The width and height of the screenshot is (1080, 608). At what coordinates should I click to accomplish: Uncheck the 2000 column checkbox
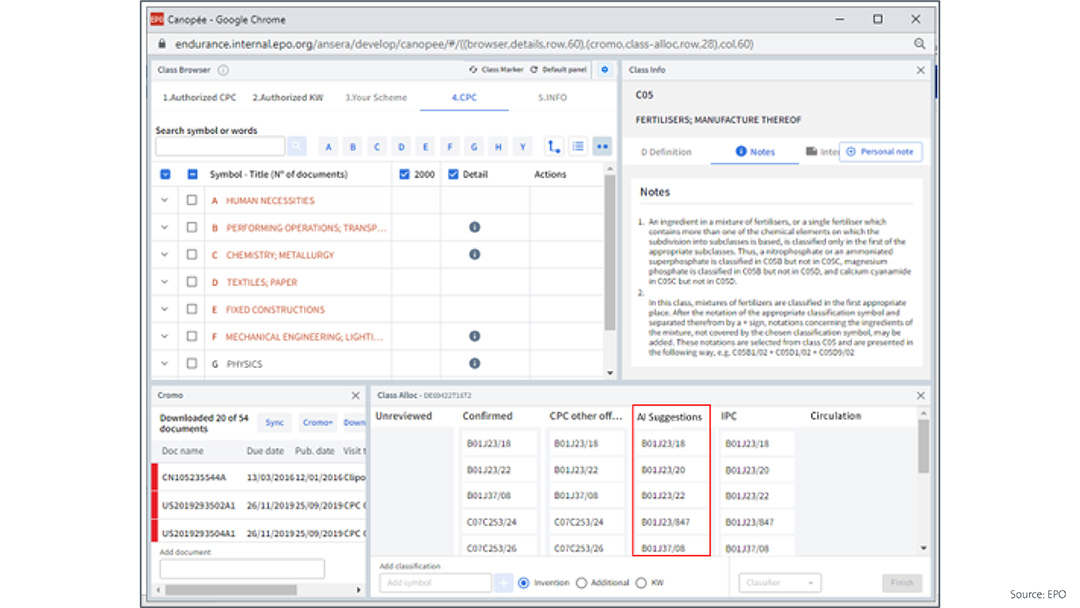point(405,174)
